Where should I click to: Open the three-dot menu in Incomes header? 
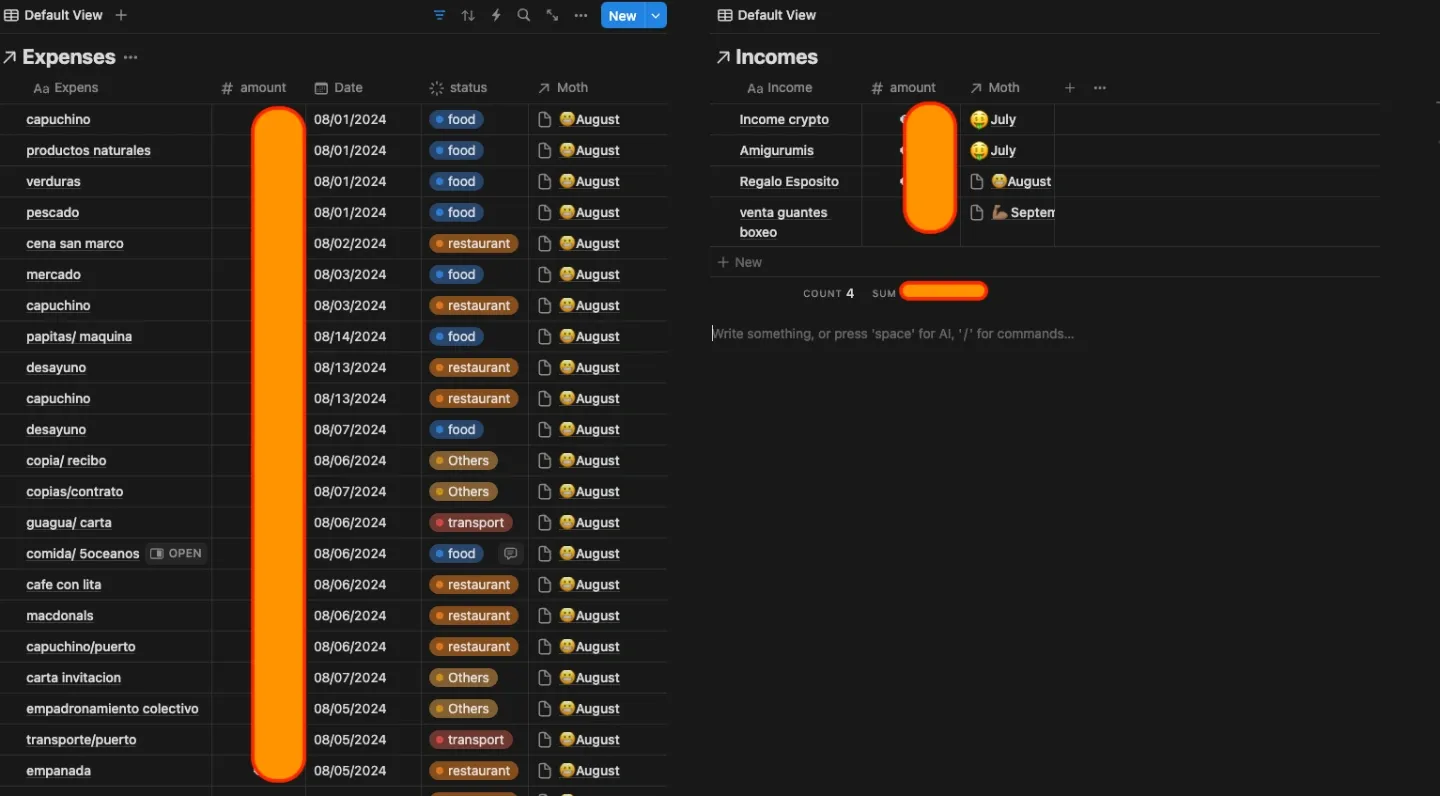1100,88
